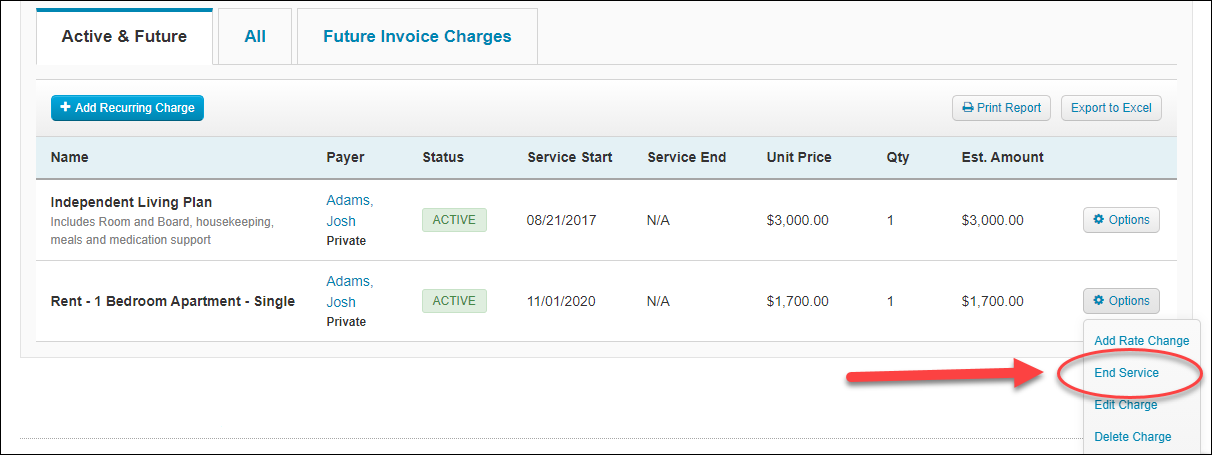Click the Add Recurring Charge button
The height and width of the screenshot is (455, 1212).
(127, 108)
